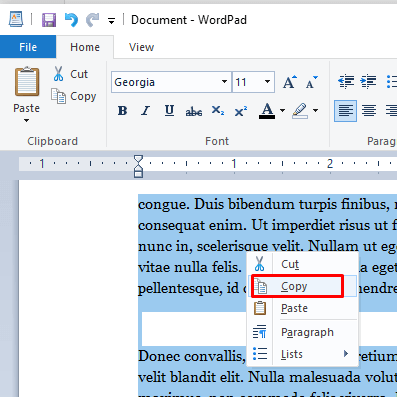
Task: Toggle Subscript formatting
Action: 218,110
